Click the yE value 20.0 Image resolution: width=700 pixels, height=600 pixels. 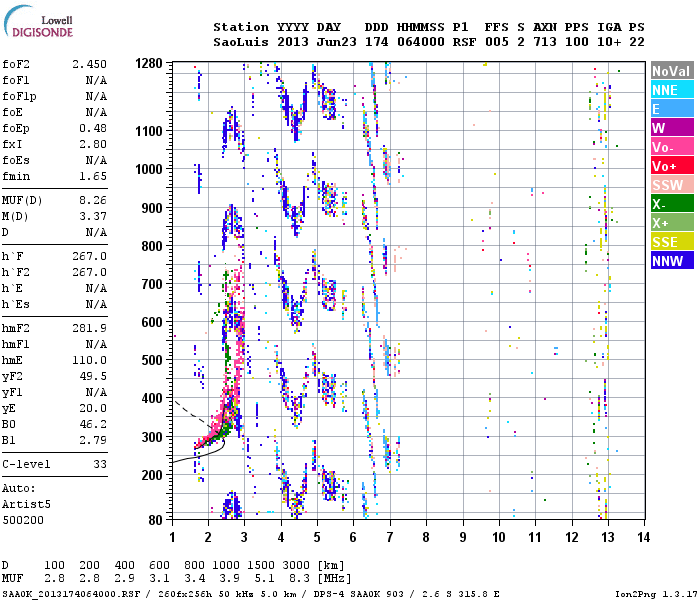point(93,408)
